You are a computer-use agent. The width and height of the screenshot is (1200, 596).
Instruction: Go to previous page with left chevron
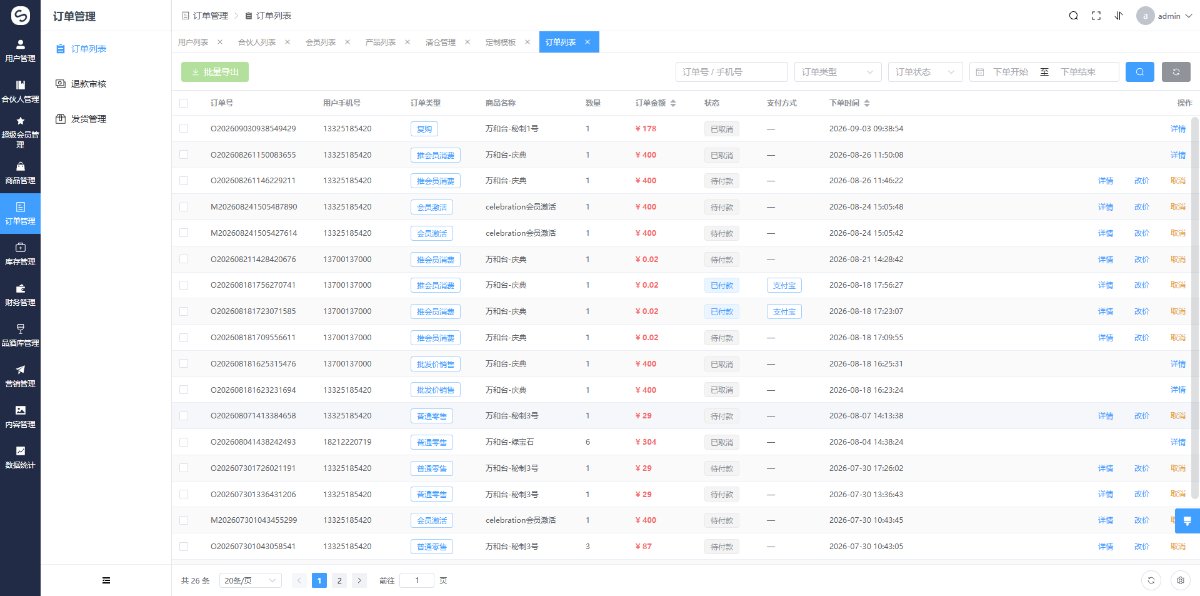(299, 580)
